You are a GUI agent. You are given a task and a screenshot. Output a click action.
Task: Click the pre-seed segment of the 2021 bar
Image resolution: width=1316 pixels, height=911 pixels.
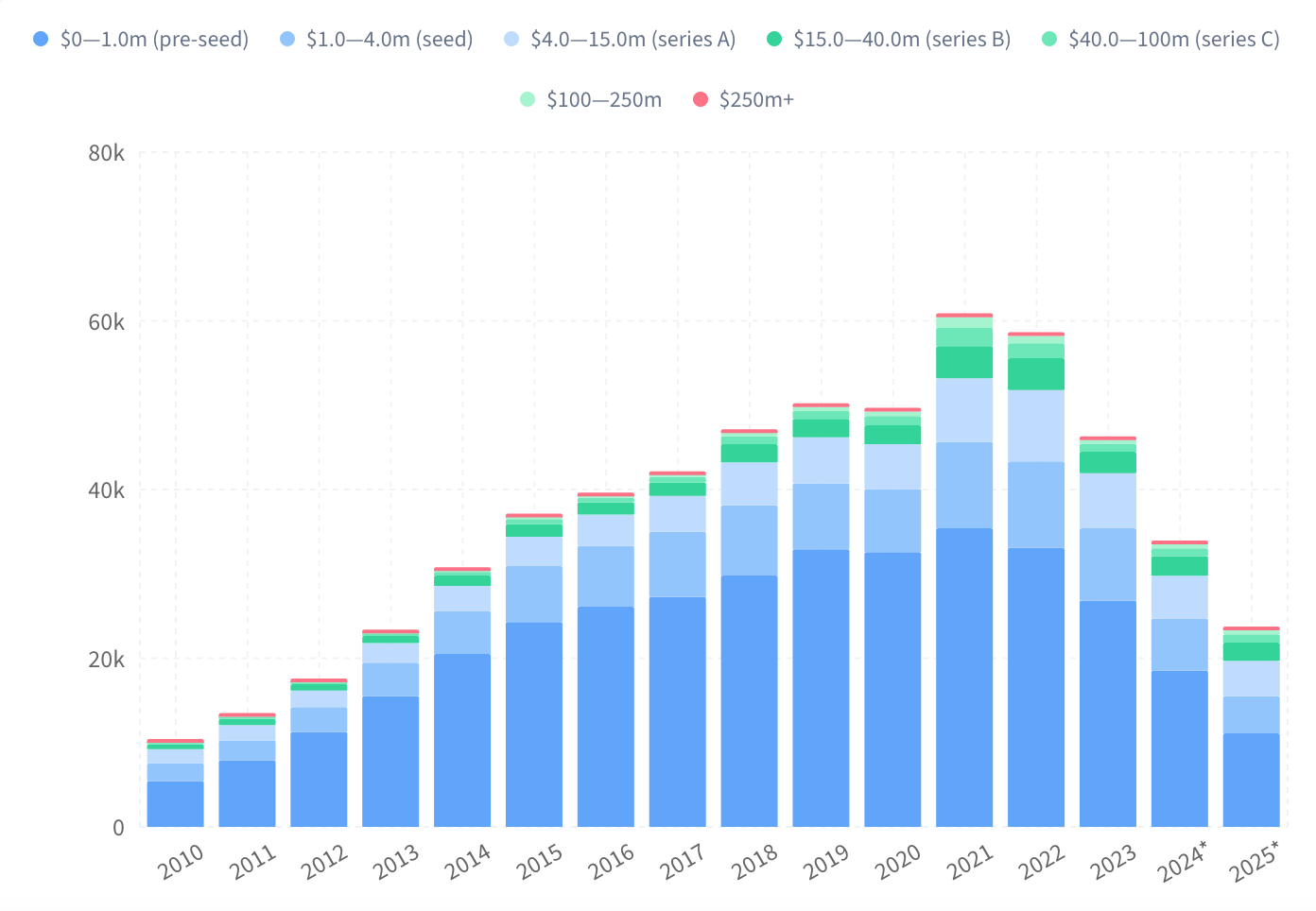(x=964, y=677)
